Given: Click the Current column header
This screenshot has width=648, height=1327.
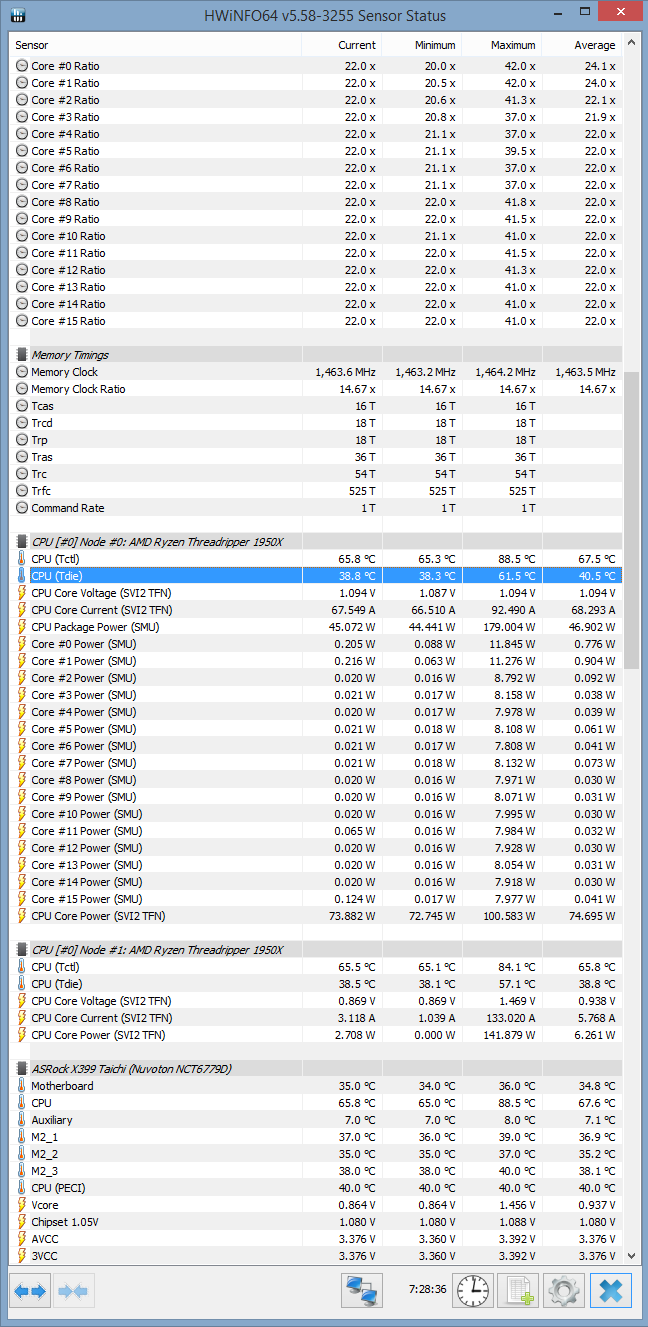Looking at the screenshot, I should coord(341,45).
